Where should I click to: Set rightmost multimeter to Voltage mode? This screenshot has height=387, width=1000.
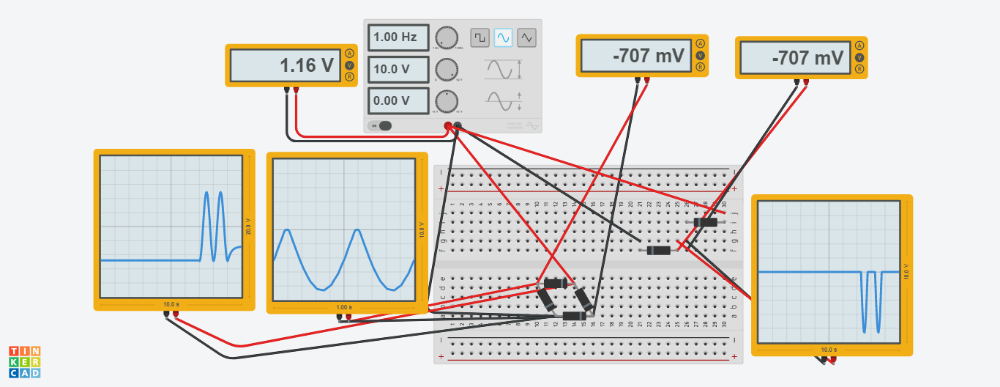pos(859,57)
